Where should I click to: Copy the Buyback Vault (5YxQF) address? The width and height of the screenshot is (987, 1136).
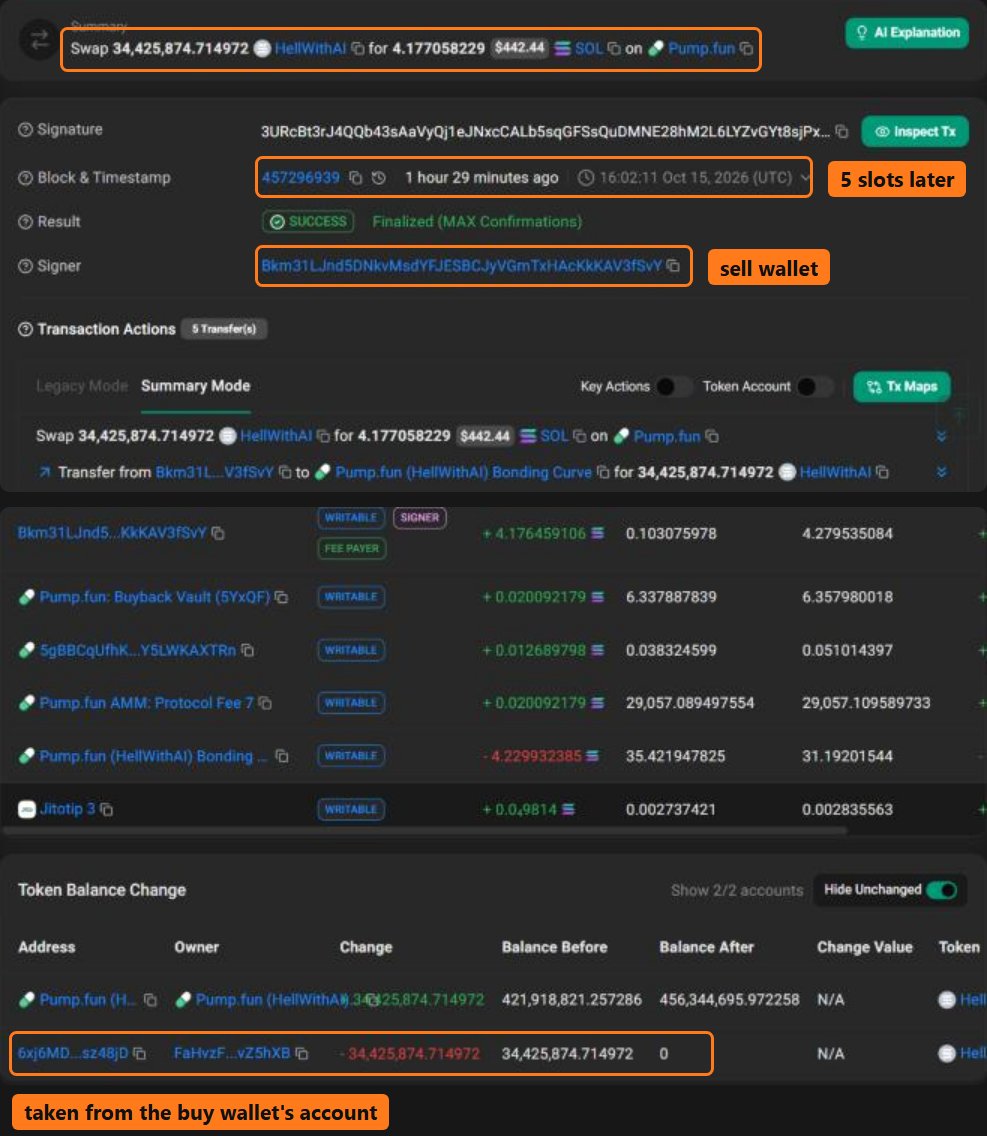coord(281,597)
